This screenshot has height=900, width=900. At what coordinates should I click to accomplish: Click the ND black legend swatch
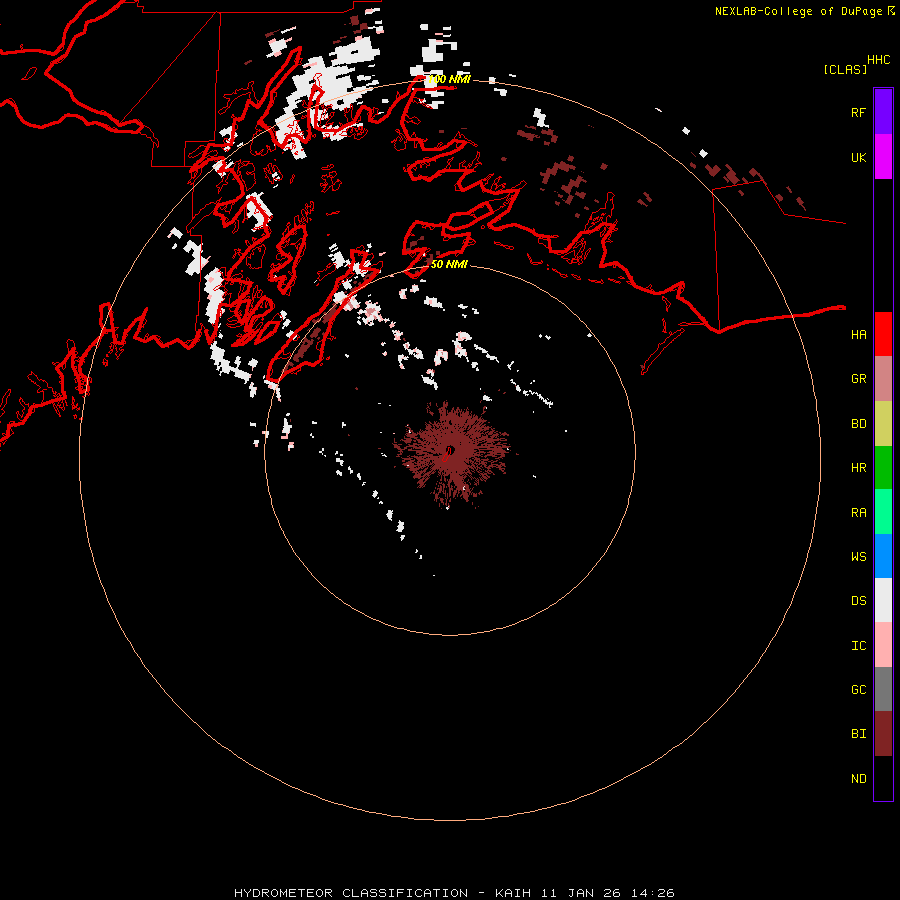[x=883, y=778]
